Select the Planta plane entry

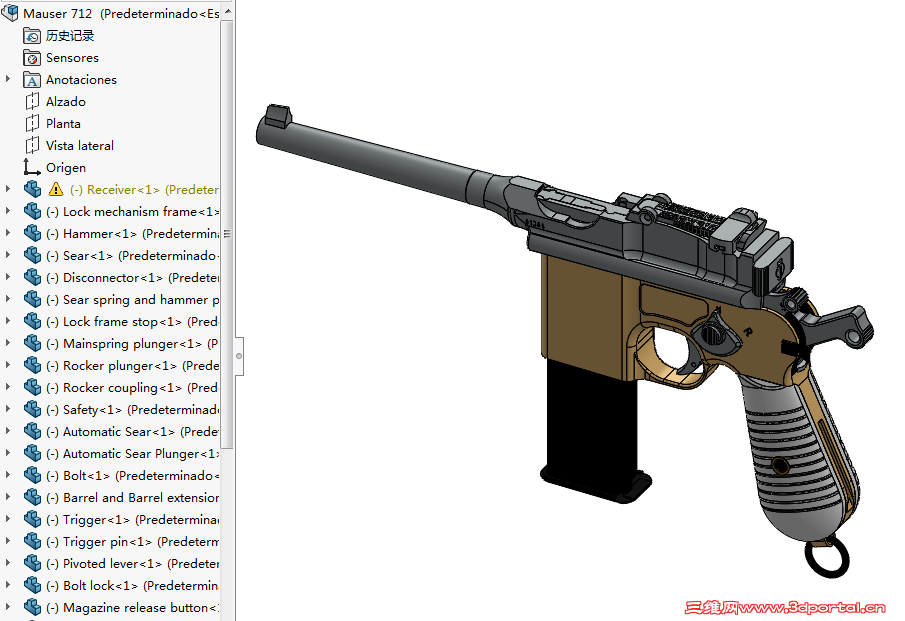point(63,124)
